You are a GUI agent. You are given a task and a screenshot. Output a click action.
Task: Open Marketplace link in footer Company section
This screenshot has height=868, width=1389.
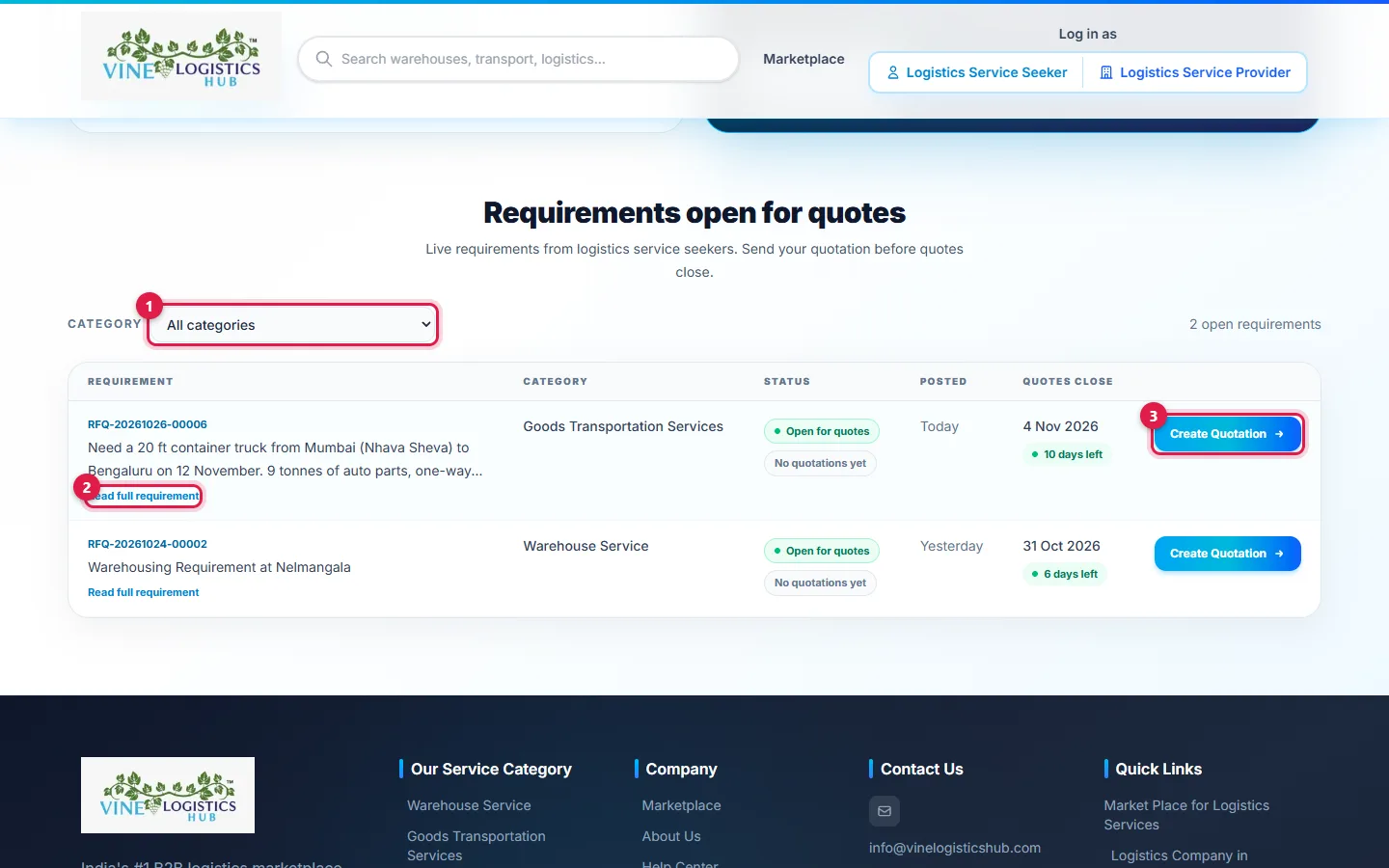point(682,805)
